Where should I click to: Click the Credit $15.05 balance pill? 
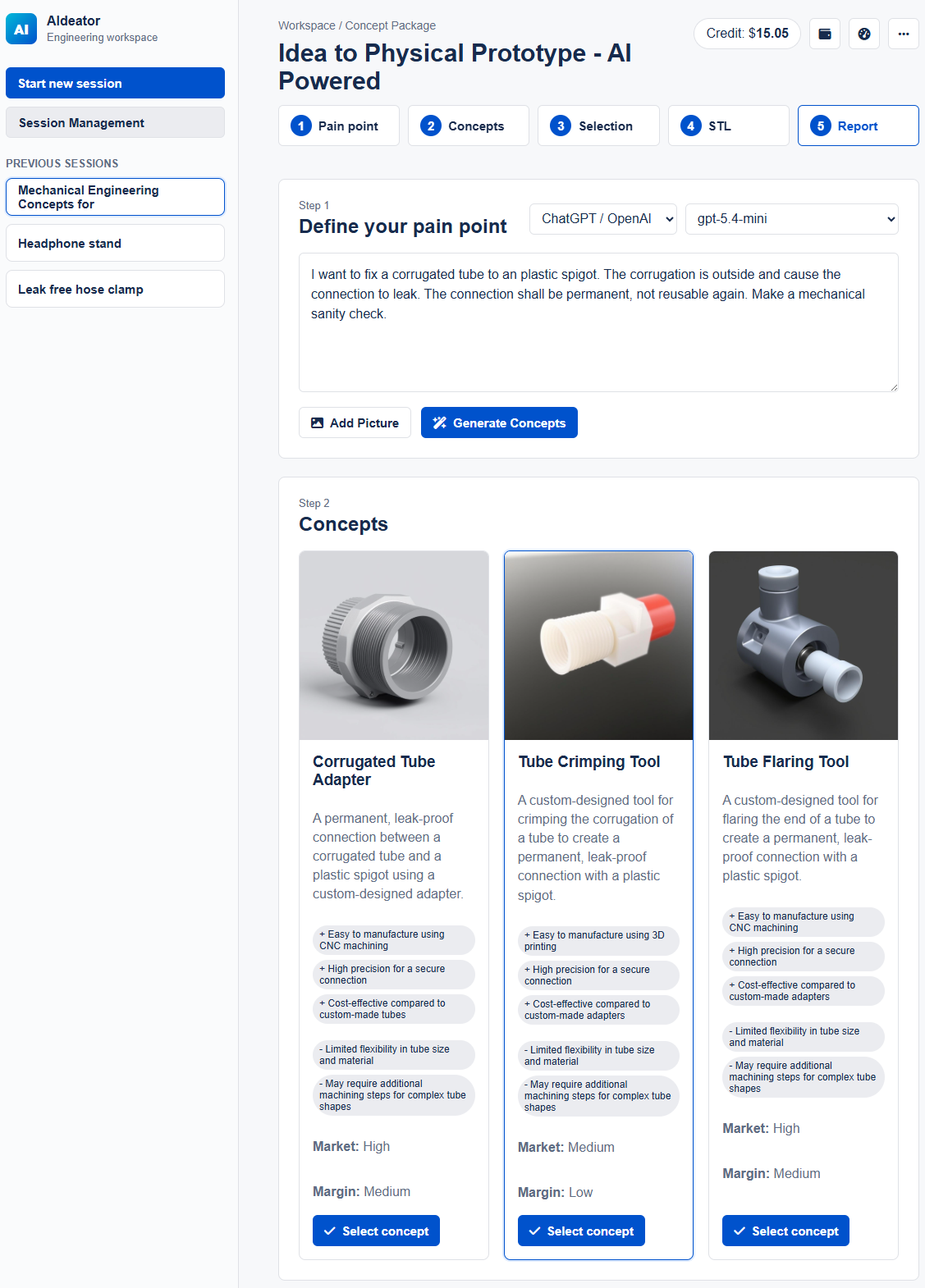[x=747, y=34]
